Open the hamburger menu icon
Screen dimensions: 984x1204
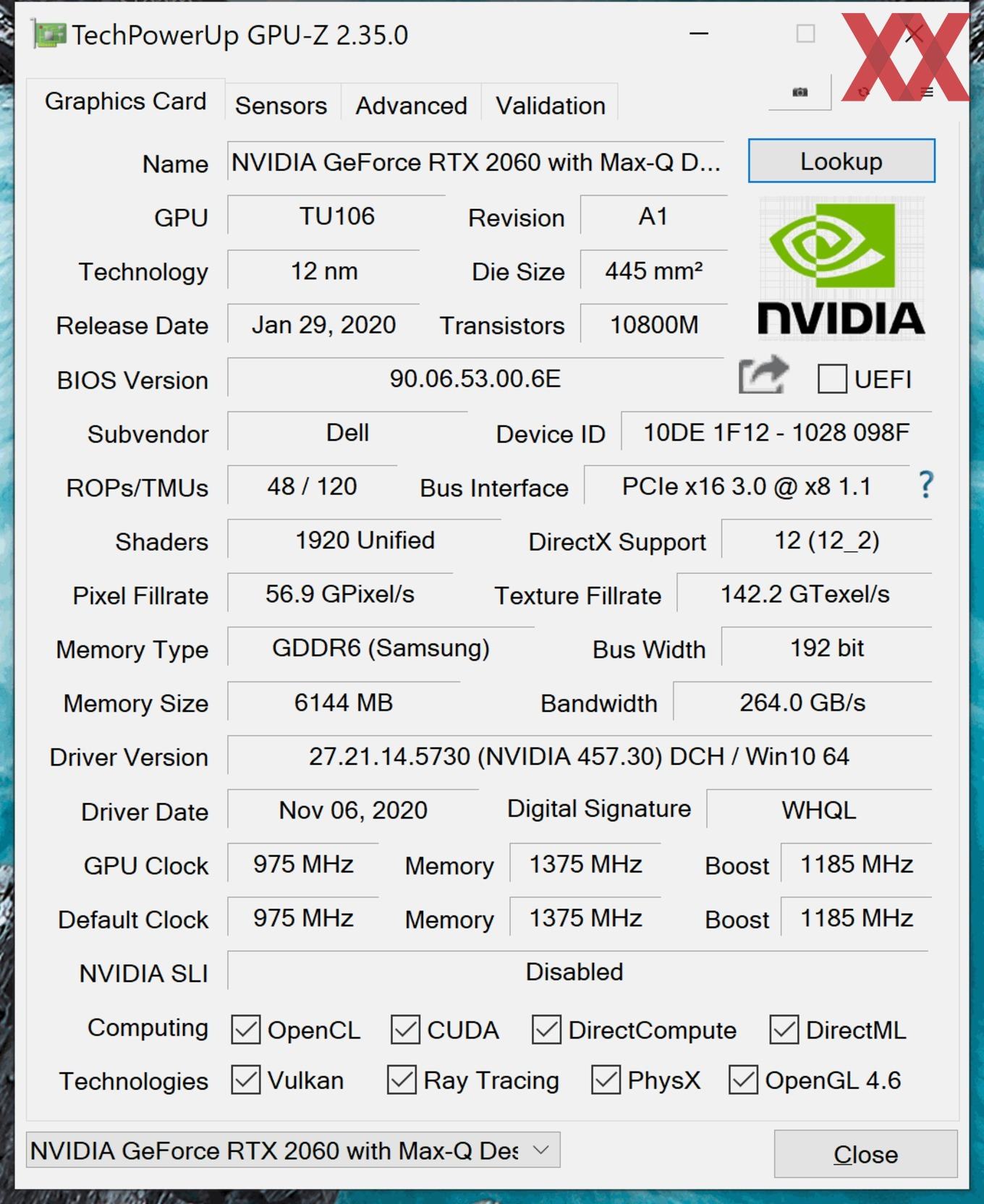pyautogui.click(x=927, y=92)
